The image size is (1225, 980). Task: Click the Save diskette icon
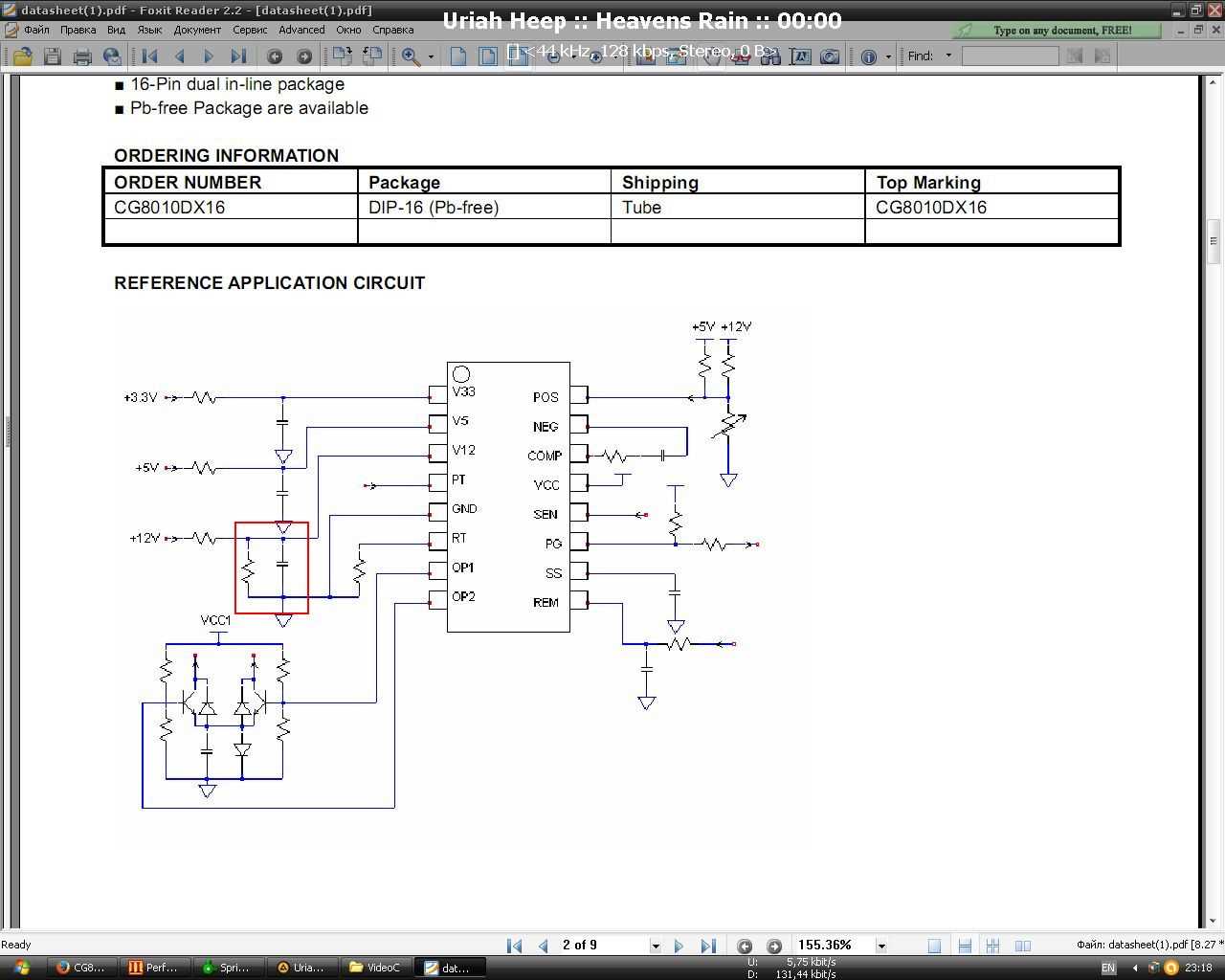53,56
